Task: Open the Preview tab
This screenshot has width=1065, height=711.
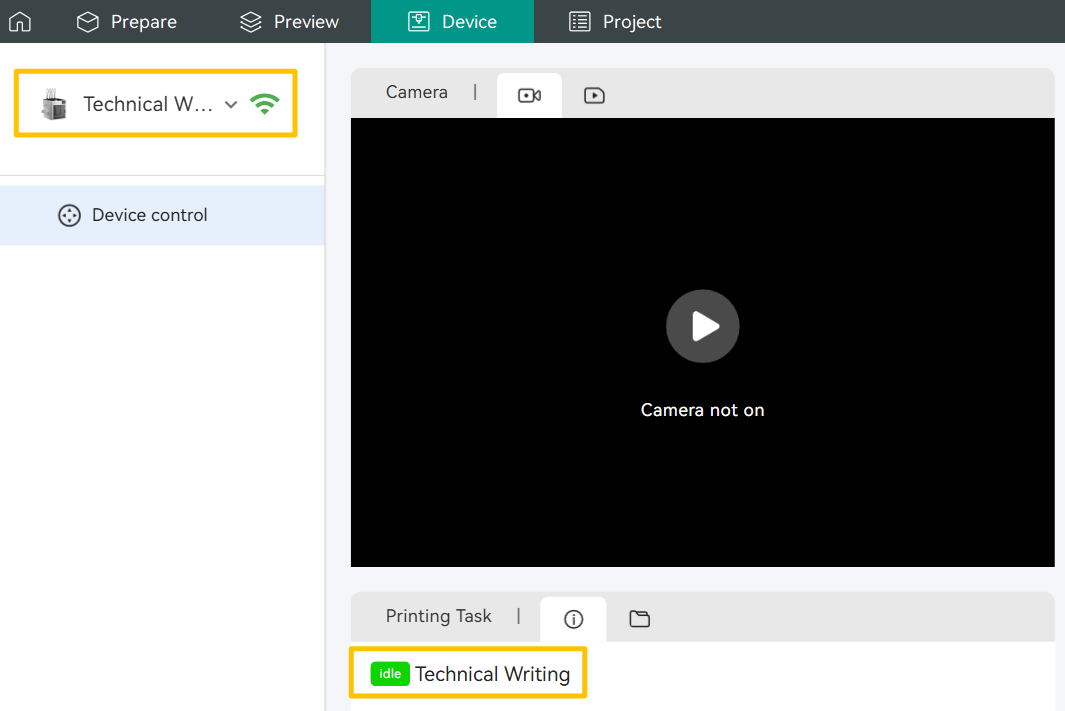Action: pyautogui.click(x=290, y=21)
